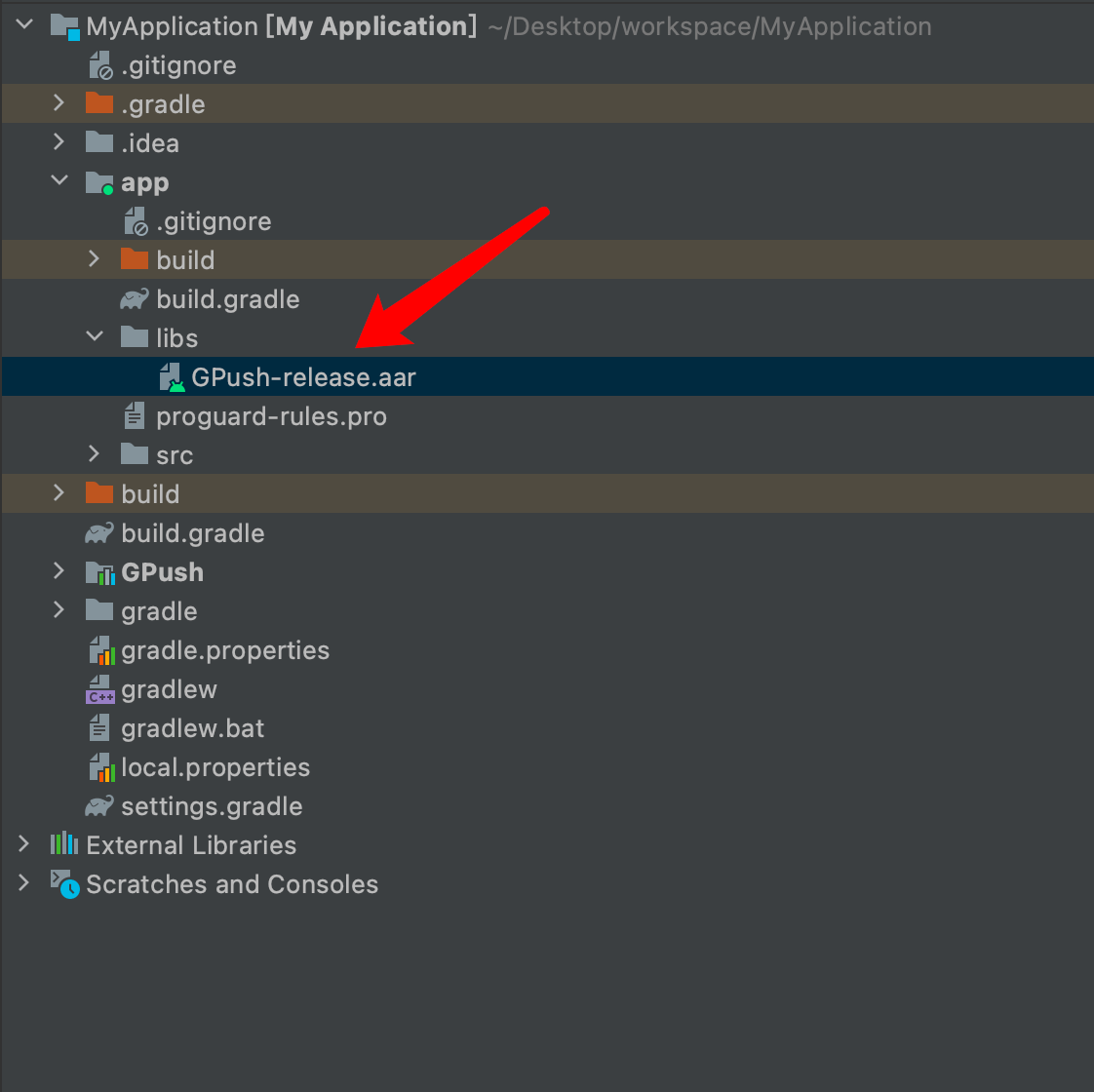Click the root build.gradle elephant icon

pos(99,533)
